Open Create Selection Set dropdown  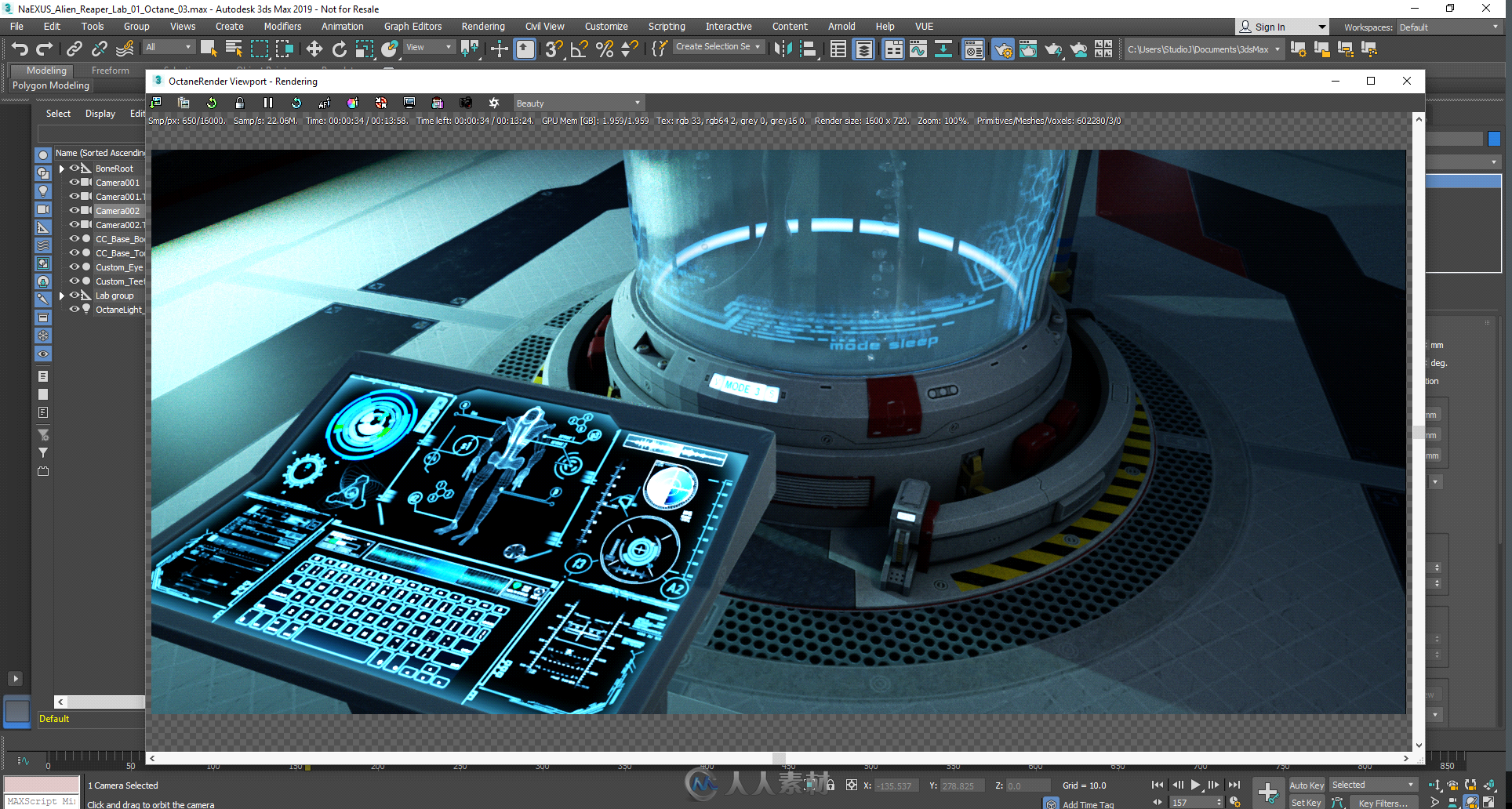tap(718, 47)
